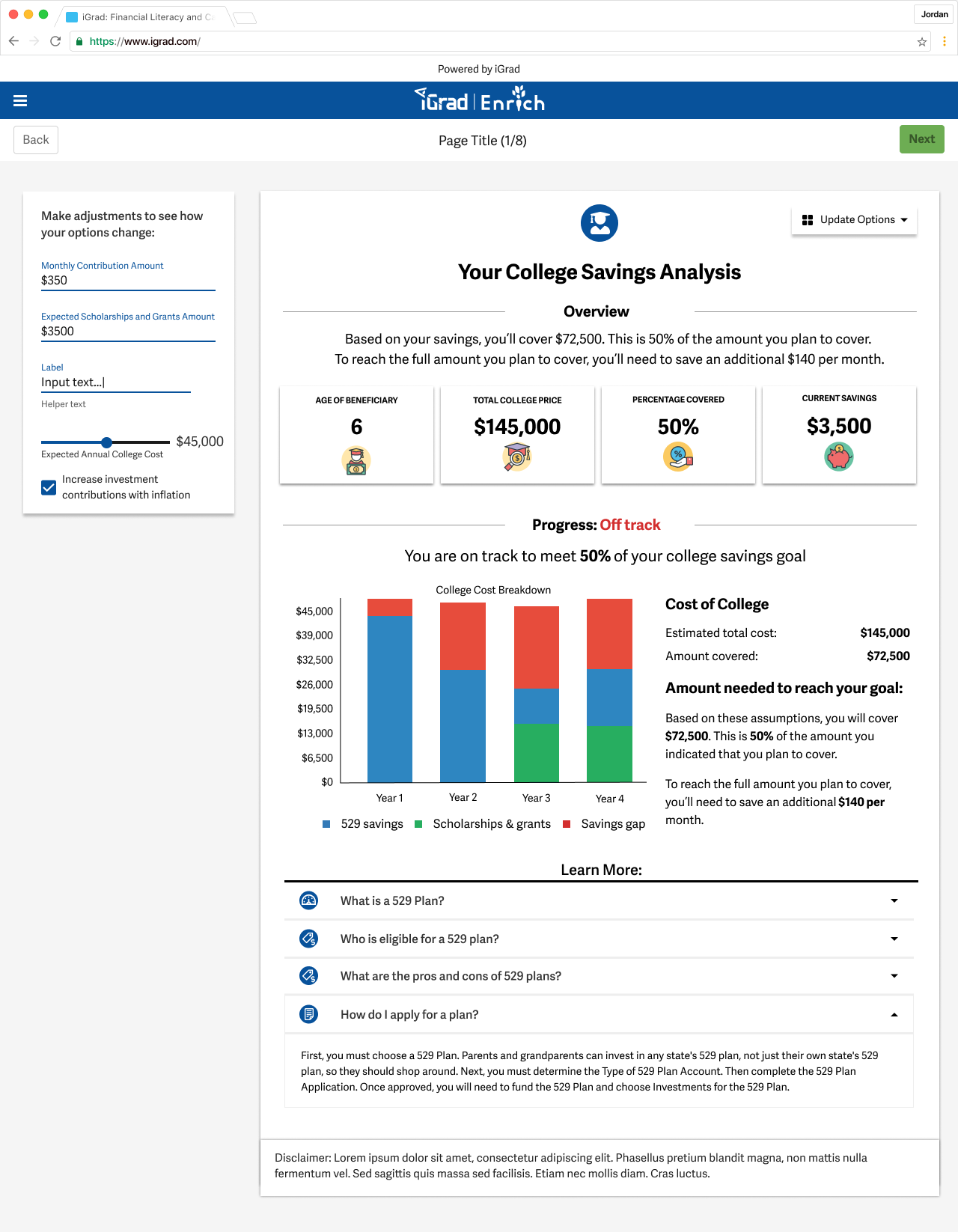Click the Year 1 bar in the chart
The width and height of the screenshot is (958, 1232).
tap(390, 691)
